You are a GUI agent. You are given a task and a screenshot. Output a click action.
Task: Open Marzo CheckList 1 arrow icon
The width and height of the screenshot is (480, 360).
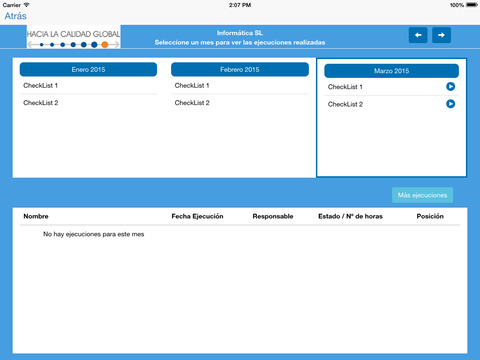pyautogui.click(x=450, y=87)
